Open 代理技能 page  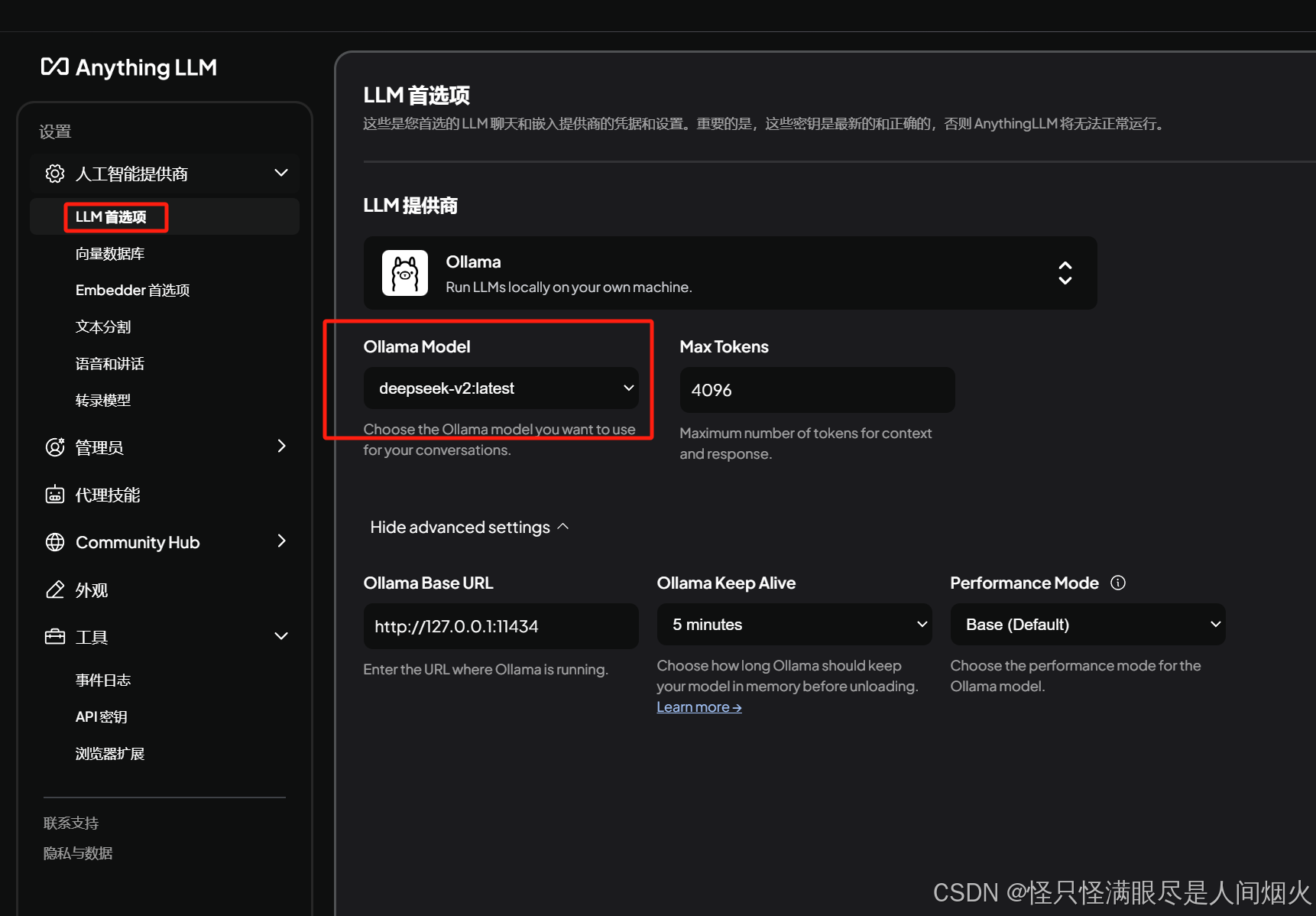[x=108, y=495]
